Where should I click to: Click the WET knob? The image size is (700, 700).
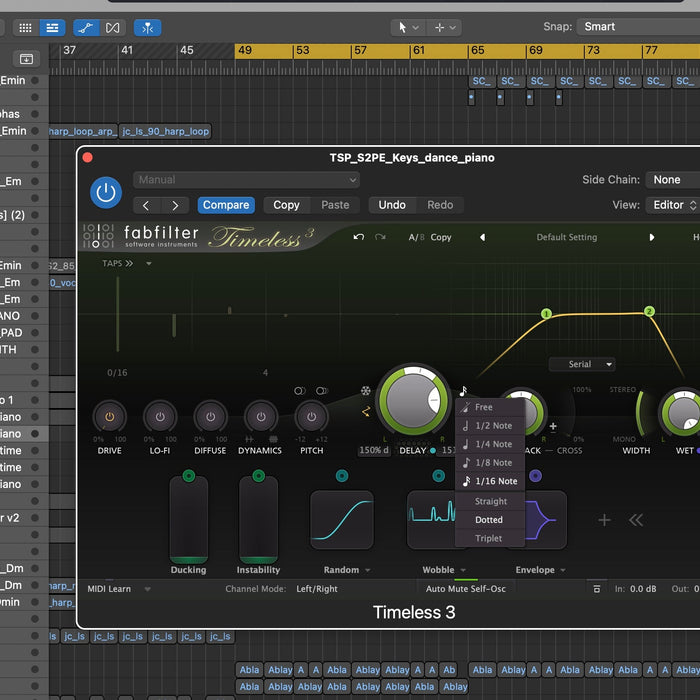coord(681,412)
